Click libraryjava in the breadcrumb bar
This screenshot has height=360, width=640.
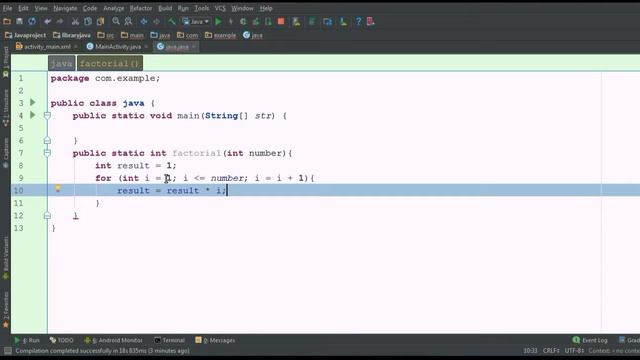pyautogui.click(x=72, y=35)
